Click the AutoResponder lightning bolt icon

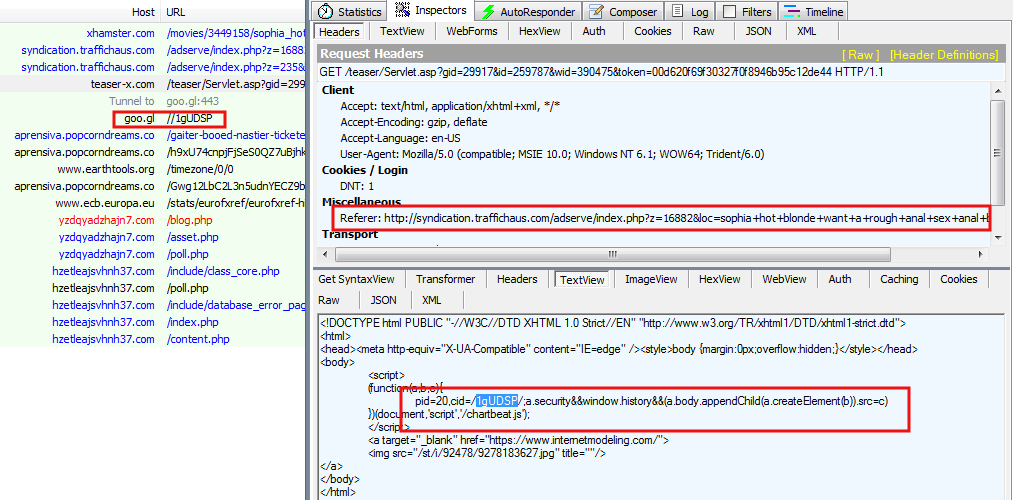click(488, 12)
